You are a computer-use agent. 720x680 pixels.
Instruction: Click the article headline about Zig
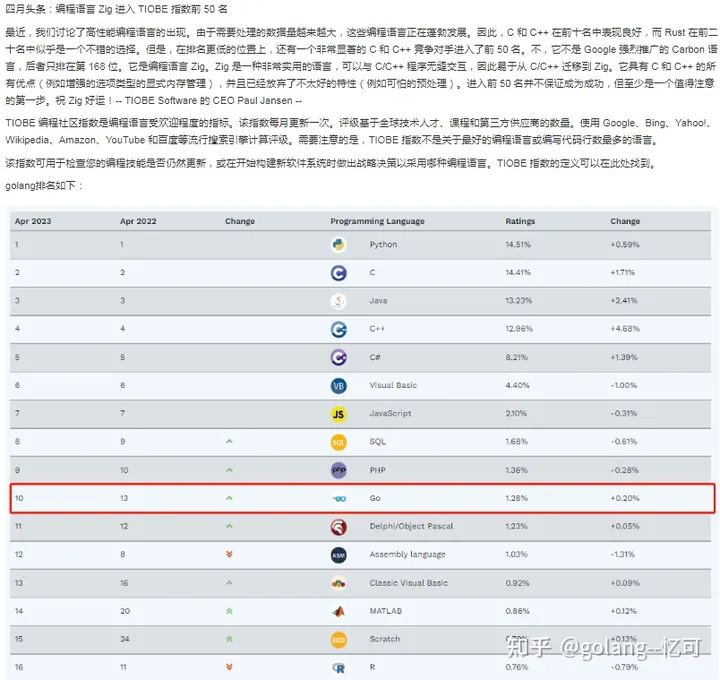(116, 9)
